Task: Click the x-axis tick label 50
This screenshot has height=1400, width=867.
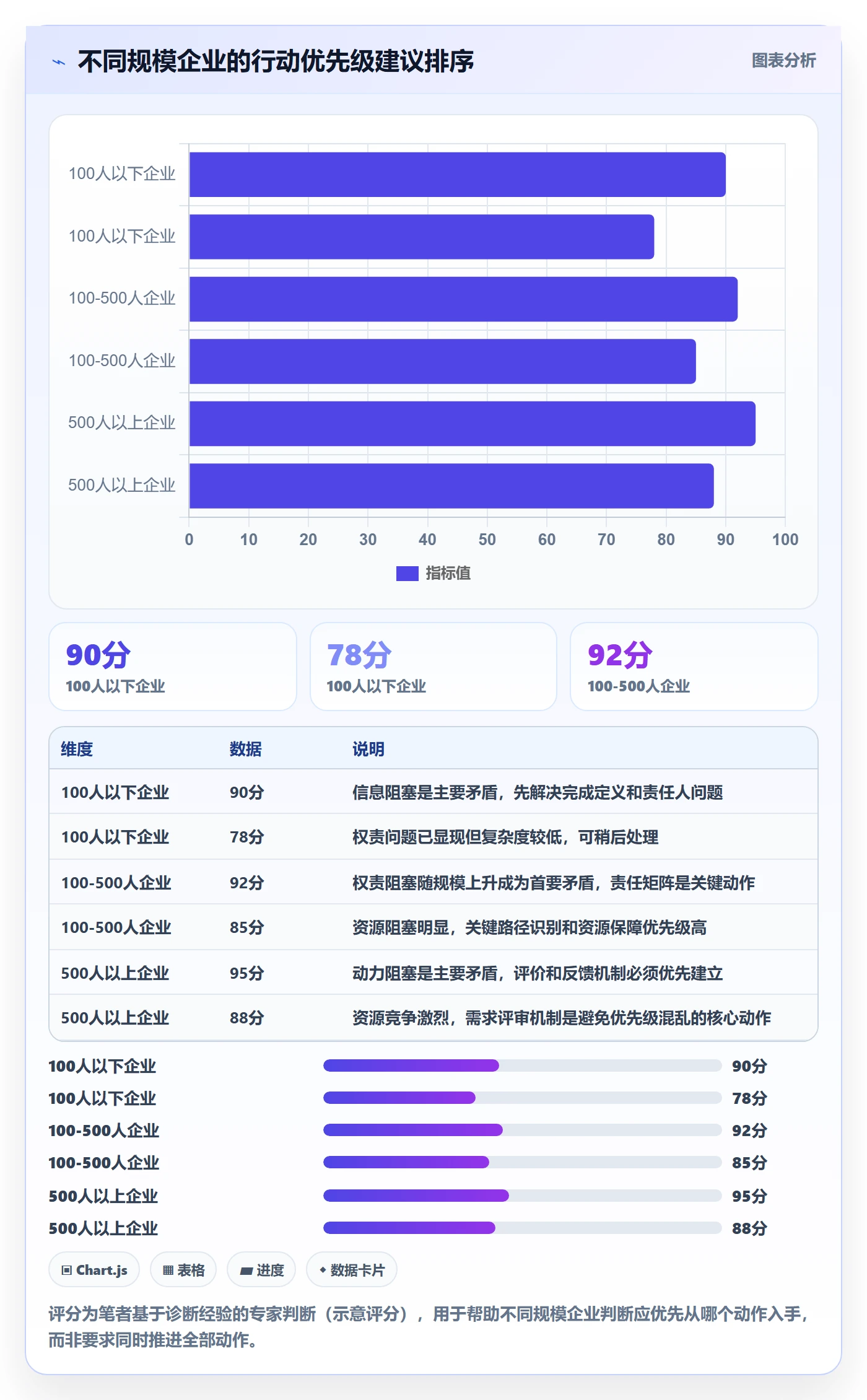Action: click(x=487, y=540)
